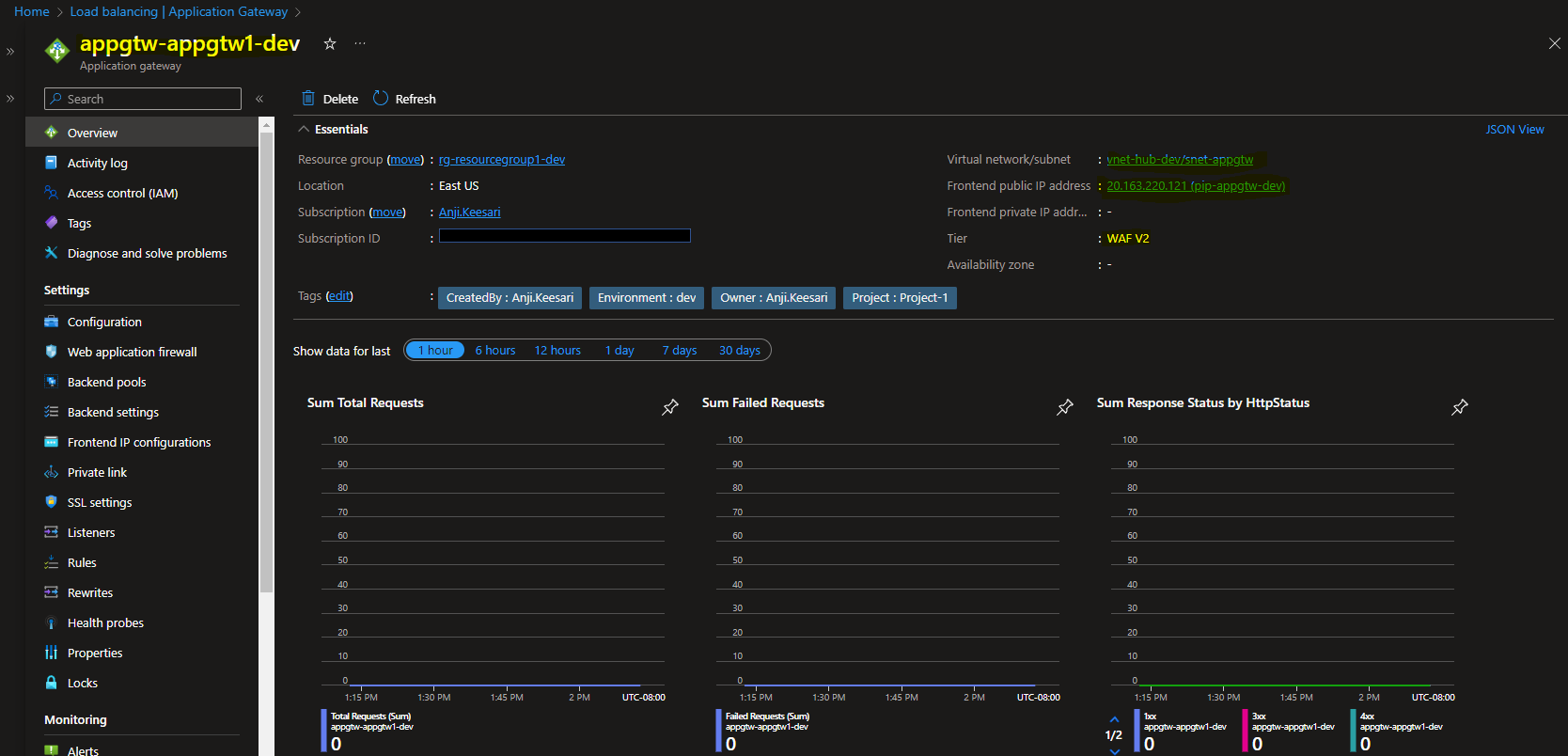Select the 1 day time range
This screenshot has width=1568, height=756.
coord(619,350)
